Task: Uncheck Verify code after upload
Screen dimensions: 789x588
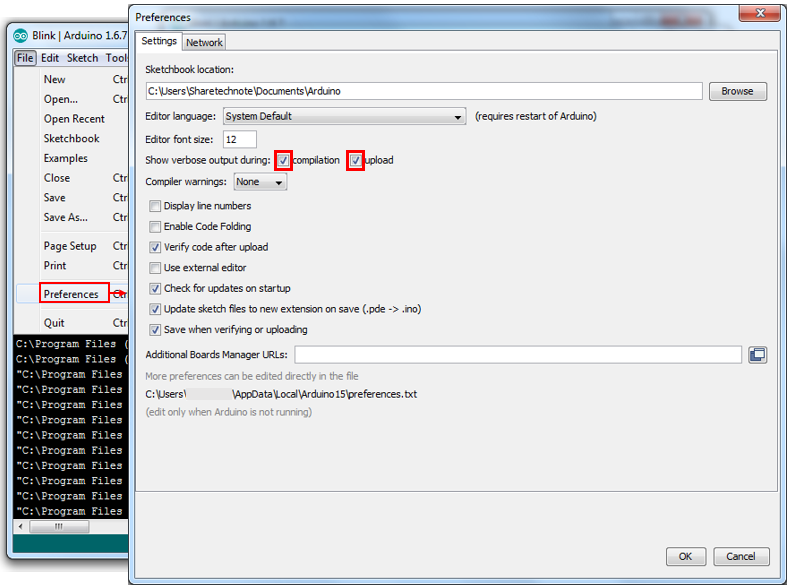Action: coord(155,247)
